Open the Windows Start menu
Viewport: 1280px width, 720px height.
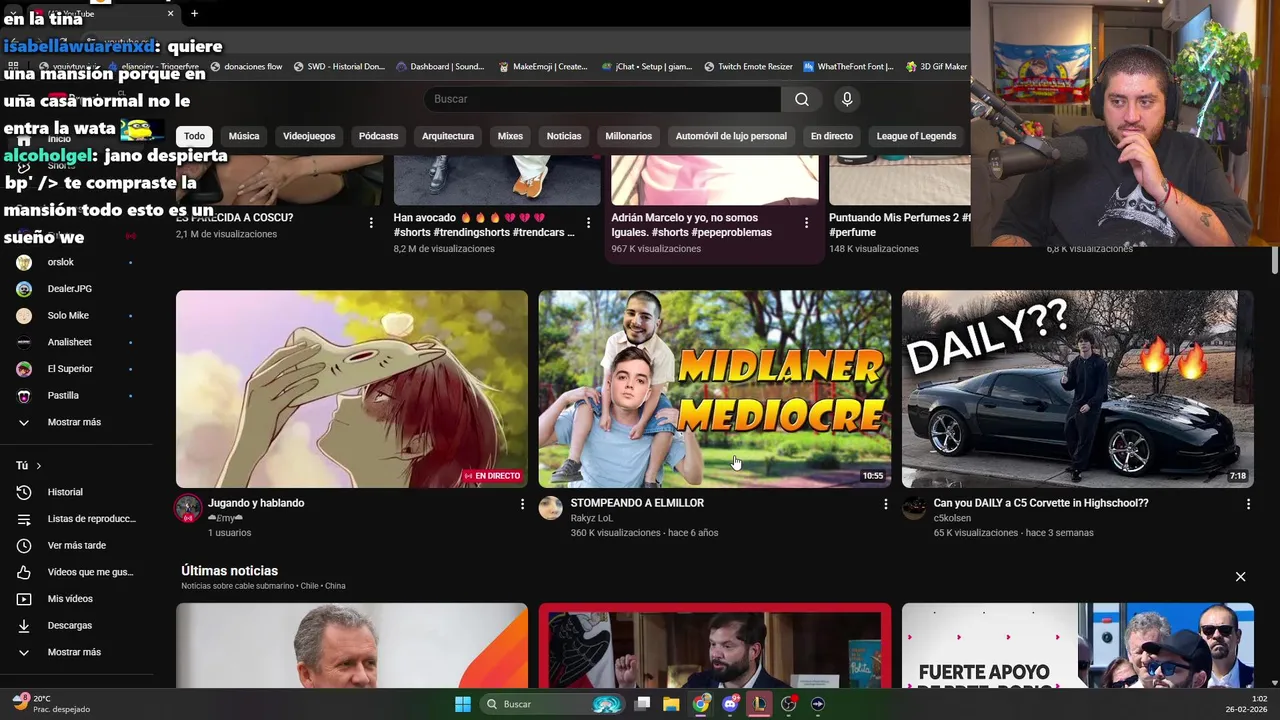tap(463, 704)
